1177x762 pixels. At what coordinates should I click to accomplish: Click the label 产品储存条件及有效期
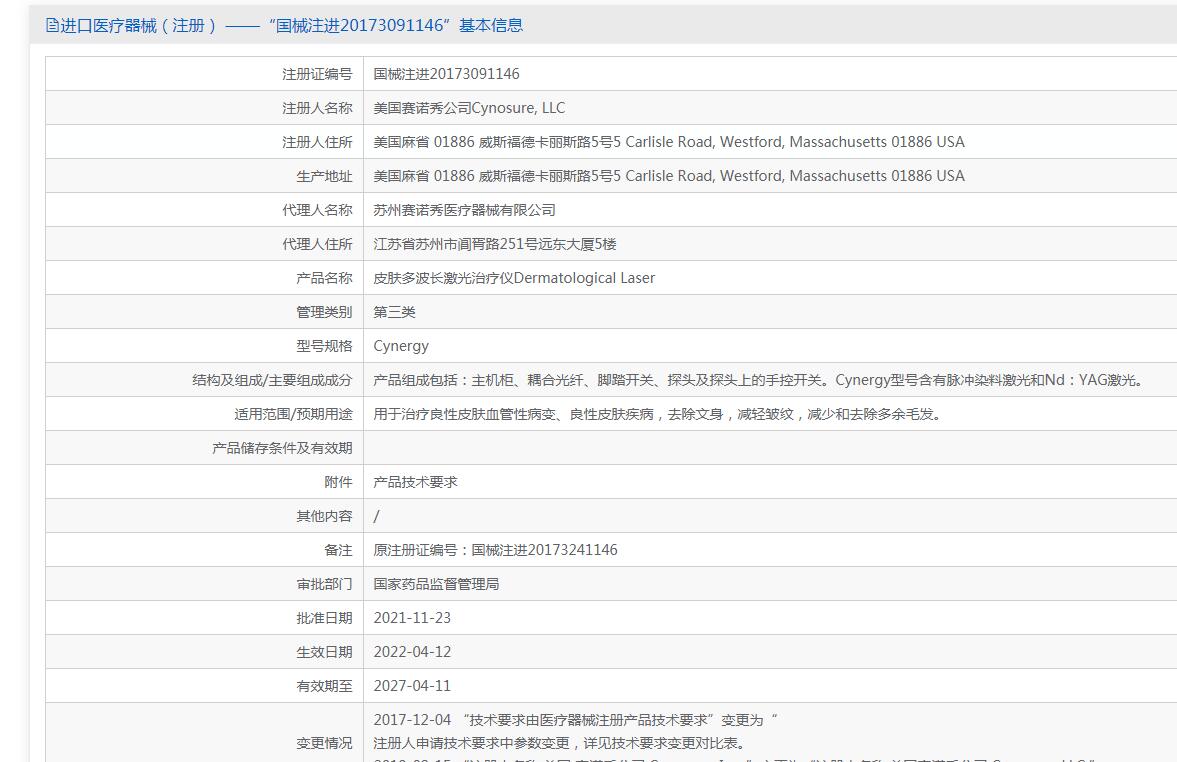281,448
